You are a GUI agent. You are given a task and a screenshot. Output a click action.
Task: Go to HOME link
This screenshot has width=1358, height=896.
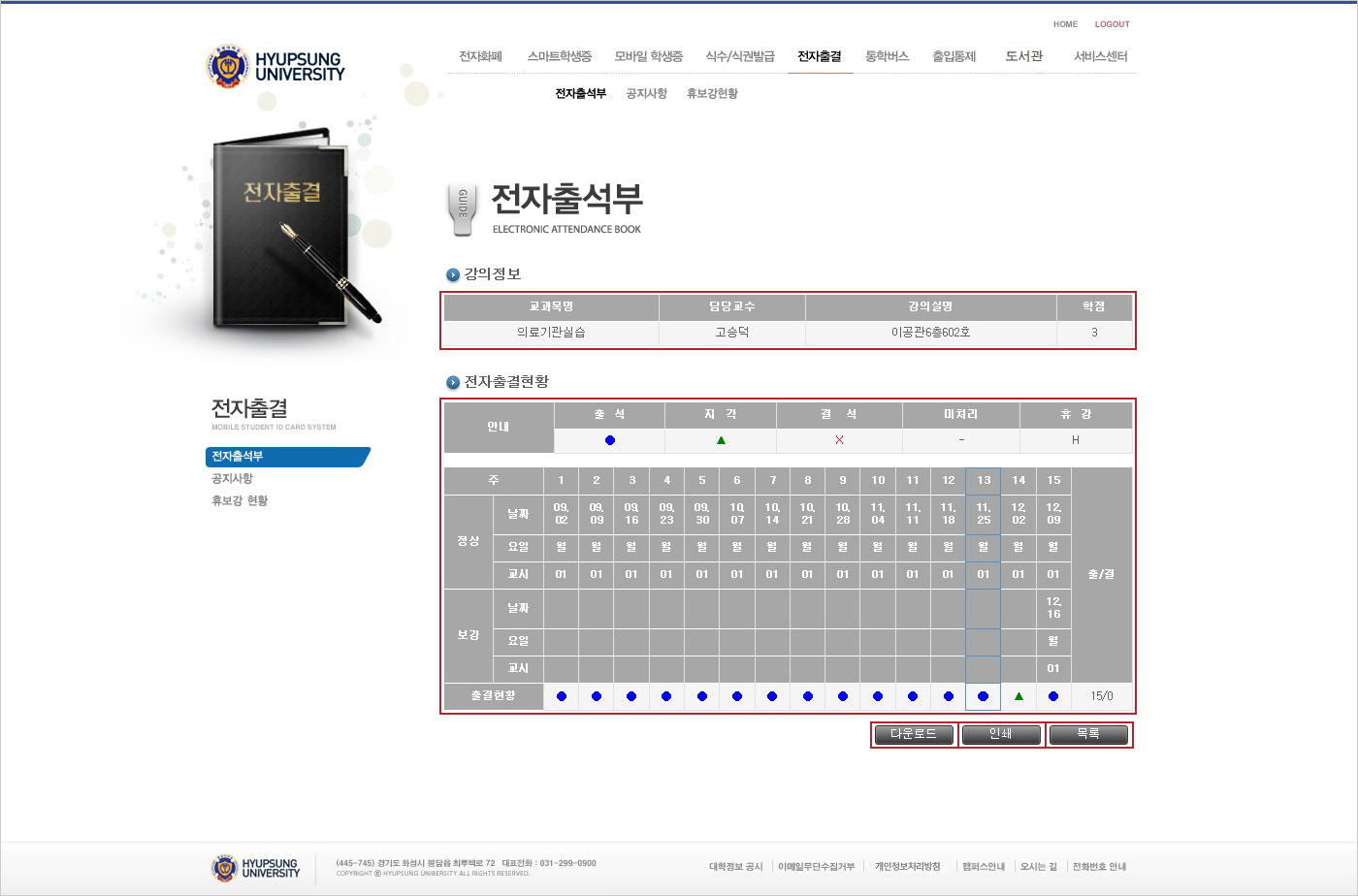(x=1065, y=24)
